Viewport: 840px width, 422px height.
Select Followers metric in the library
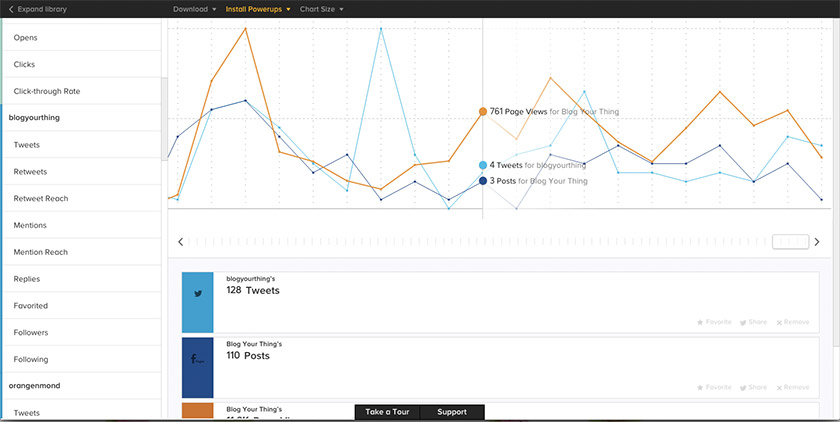(82, 332)
